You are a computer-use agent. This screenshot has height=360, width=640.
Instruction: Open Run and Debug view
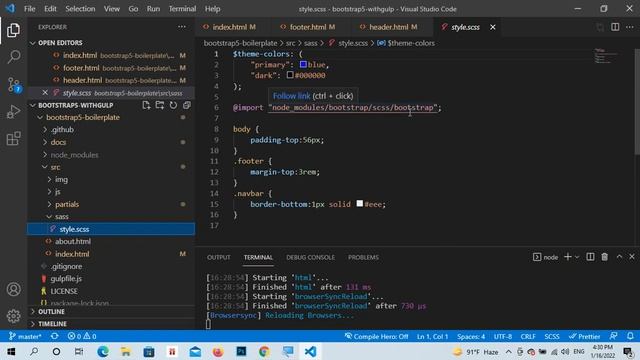(x=13, y=111)
